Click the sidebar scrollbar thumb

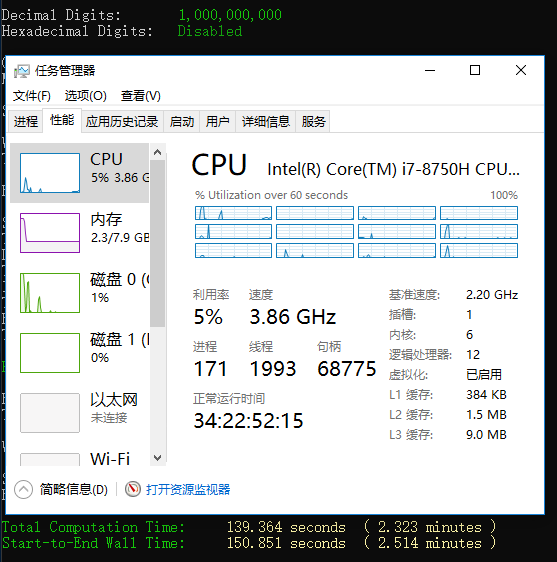[157, 244]
